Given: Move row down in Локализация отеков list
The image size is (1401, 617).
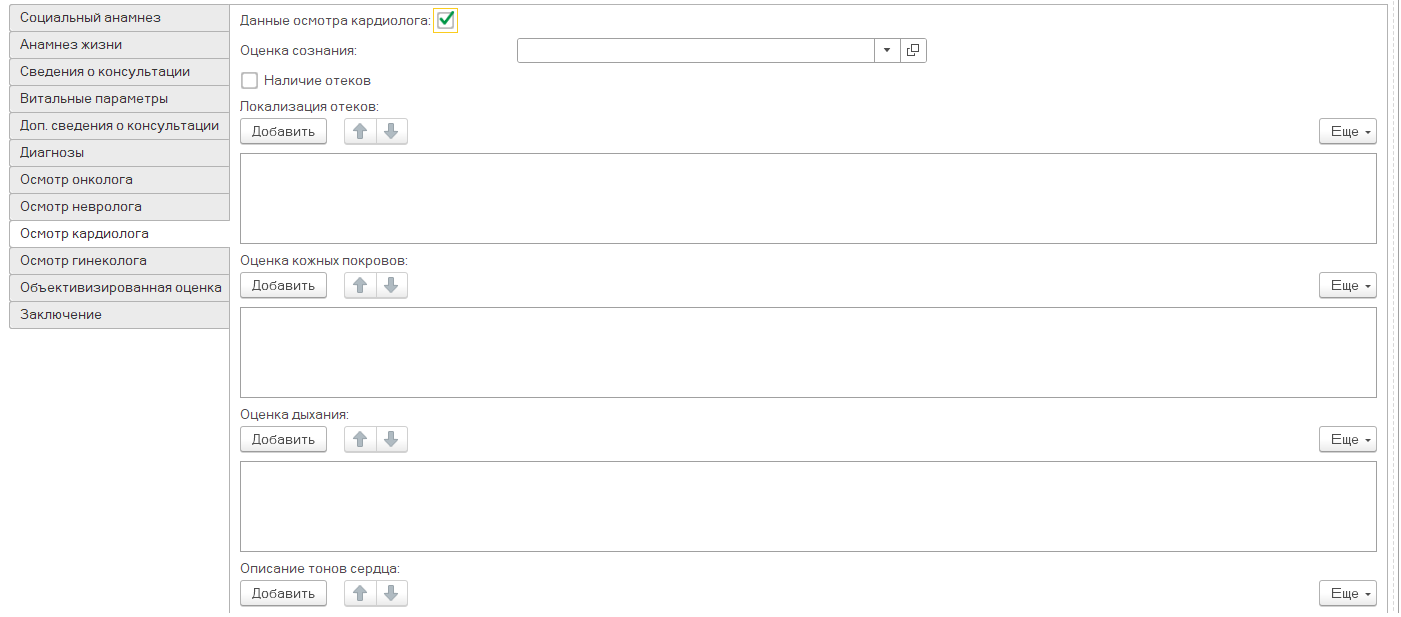Looking at the screenshot, I should 392,132.
